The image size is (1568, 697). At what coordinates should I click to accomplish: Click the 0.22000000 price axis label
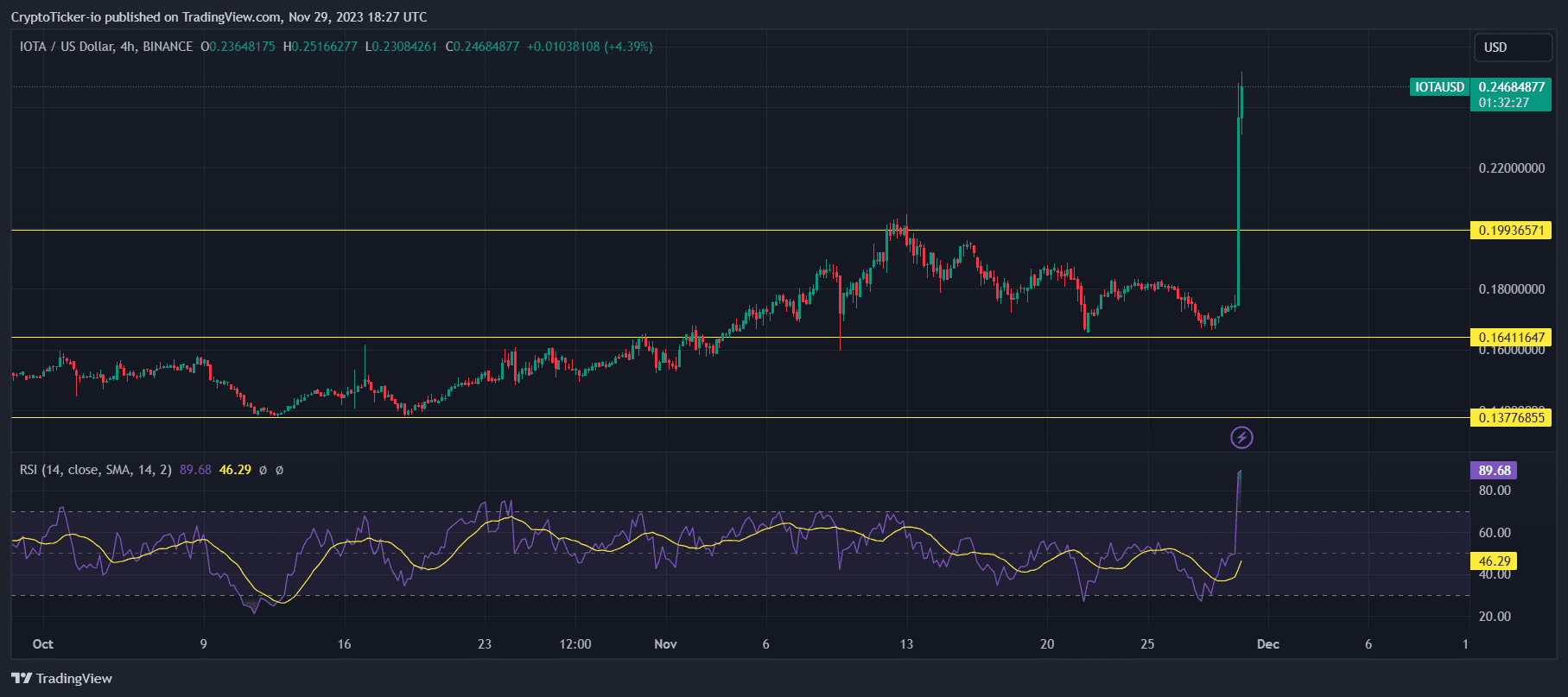[x=1511, y=168]
